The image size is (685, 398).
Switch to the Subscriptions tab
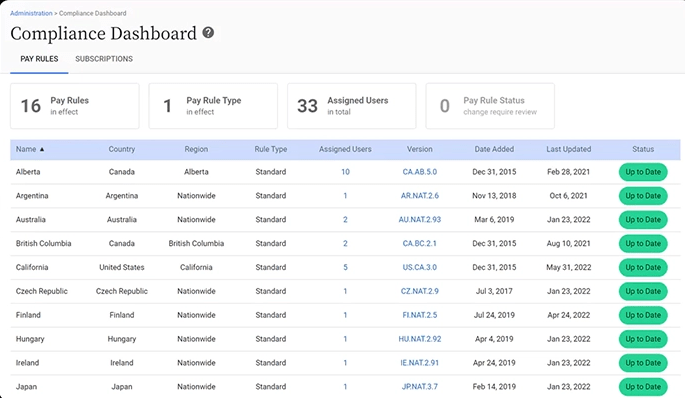pos(104,59)
